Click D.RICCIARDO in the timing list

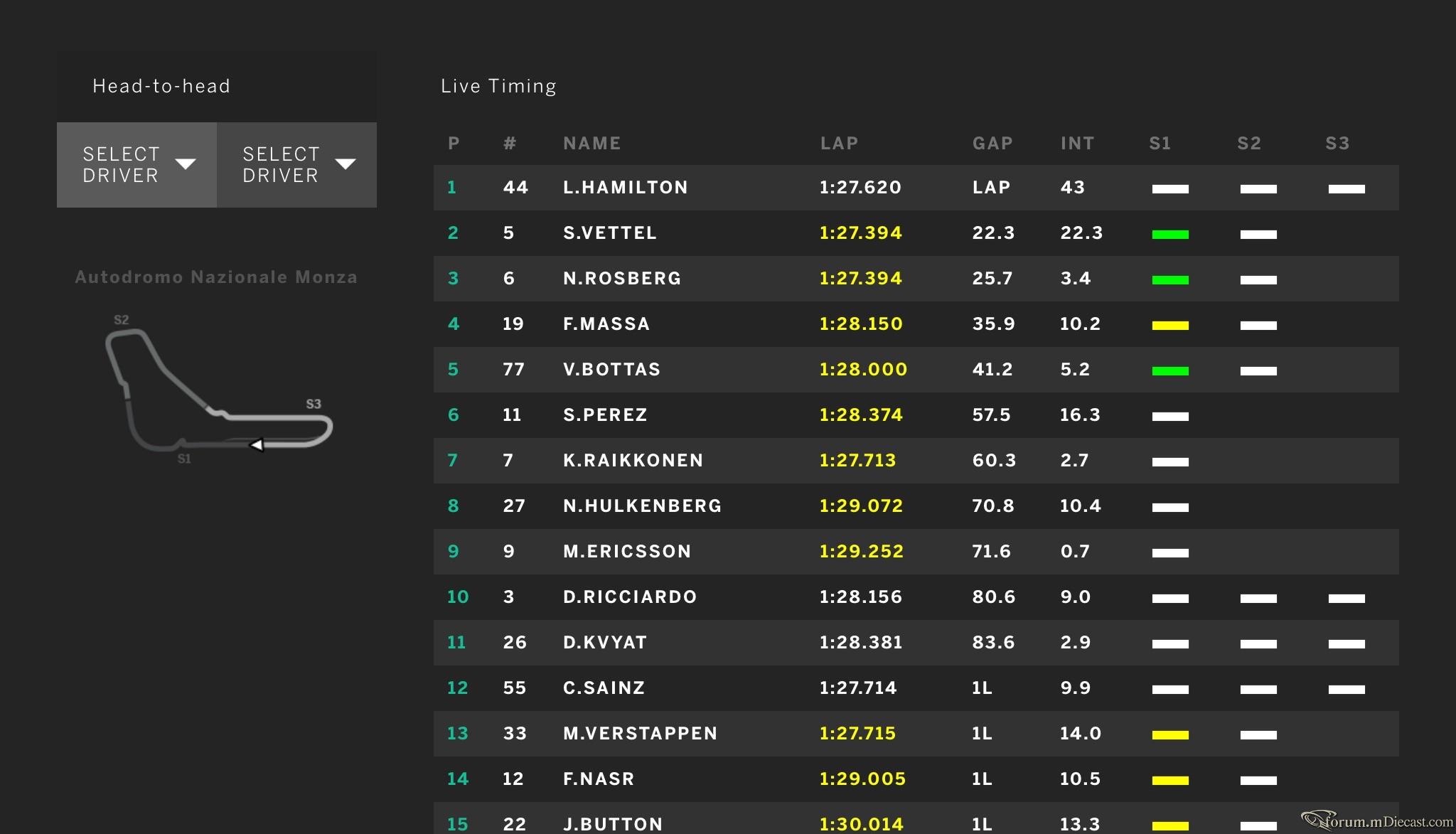coord(630,597)
